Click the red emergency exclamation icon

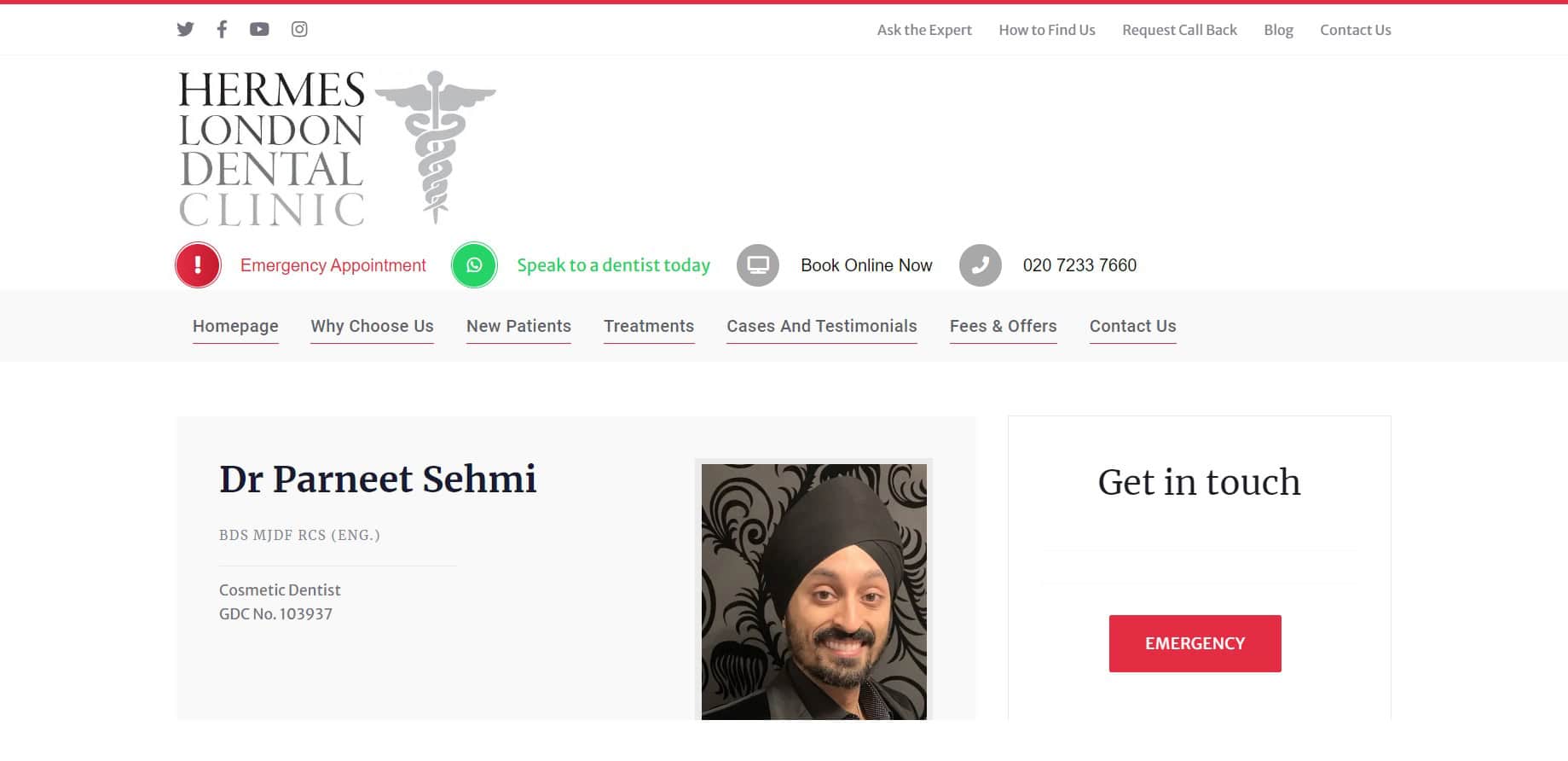tap(198, 265)
